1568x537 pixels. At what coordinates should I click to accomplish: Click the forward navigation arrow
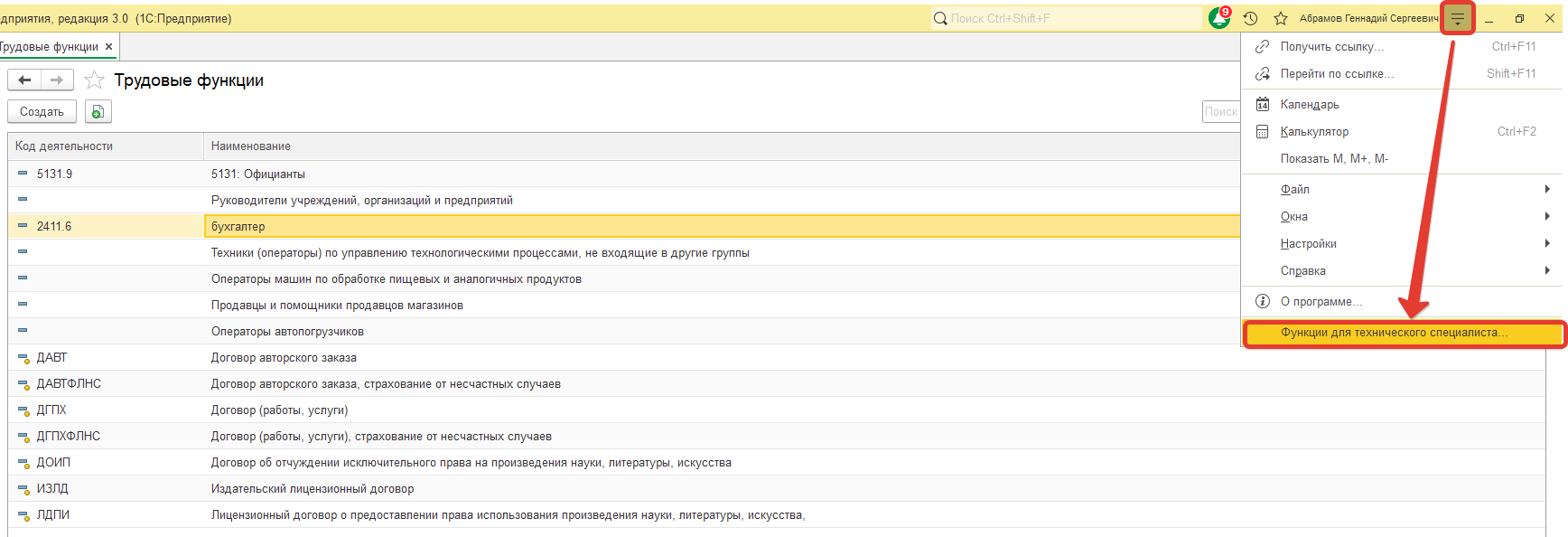coord(57,80)
